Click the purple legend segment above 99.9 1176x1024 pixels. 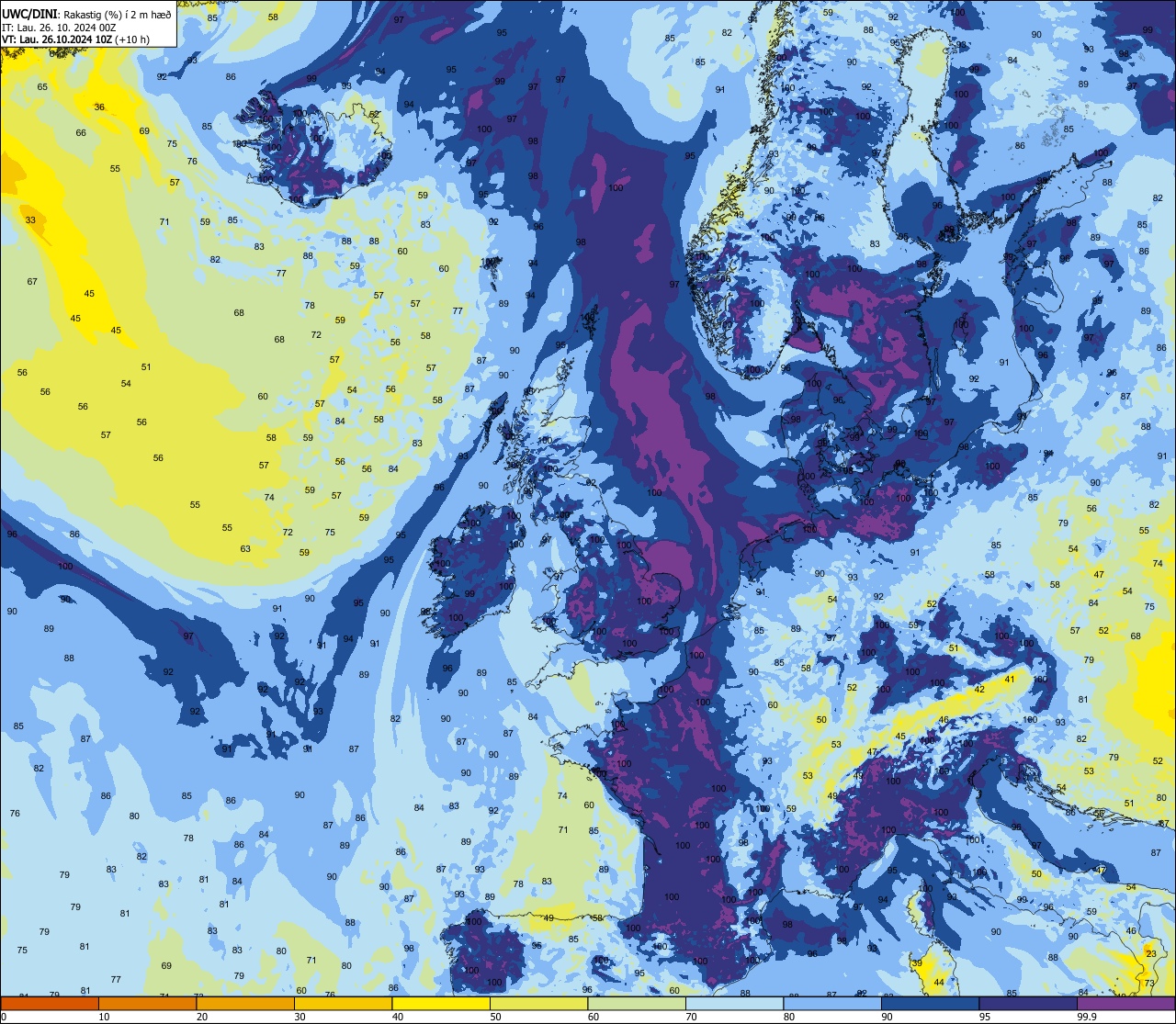click(x=1126, y=1003)
